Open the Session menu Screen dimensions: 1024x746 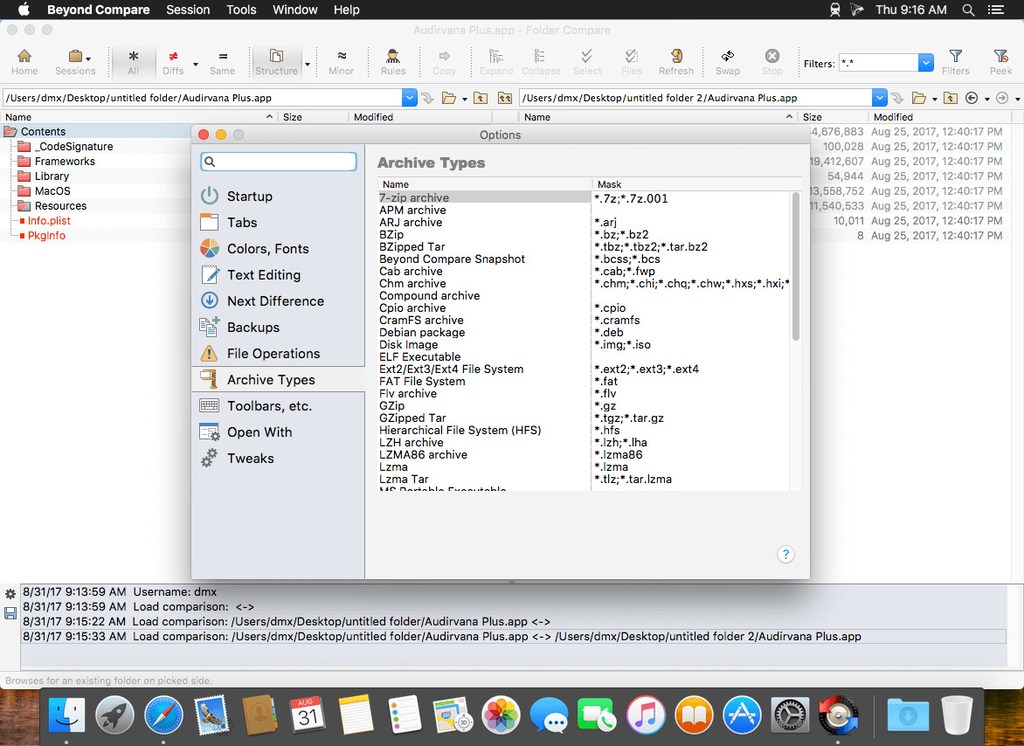(188, 10)
